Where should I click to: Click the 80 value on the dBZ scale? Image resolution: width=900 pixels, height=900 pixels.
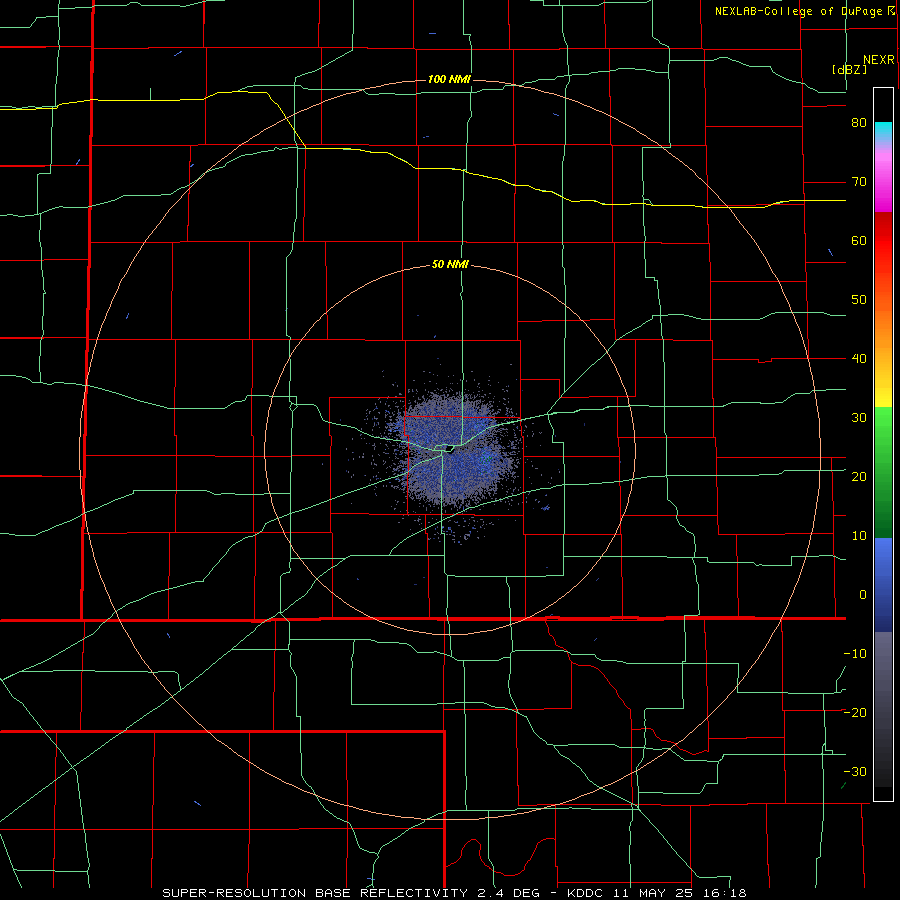(x=859, y=123)
